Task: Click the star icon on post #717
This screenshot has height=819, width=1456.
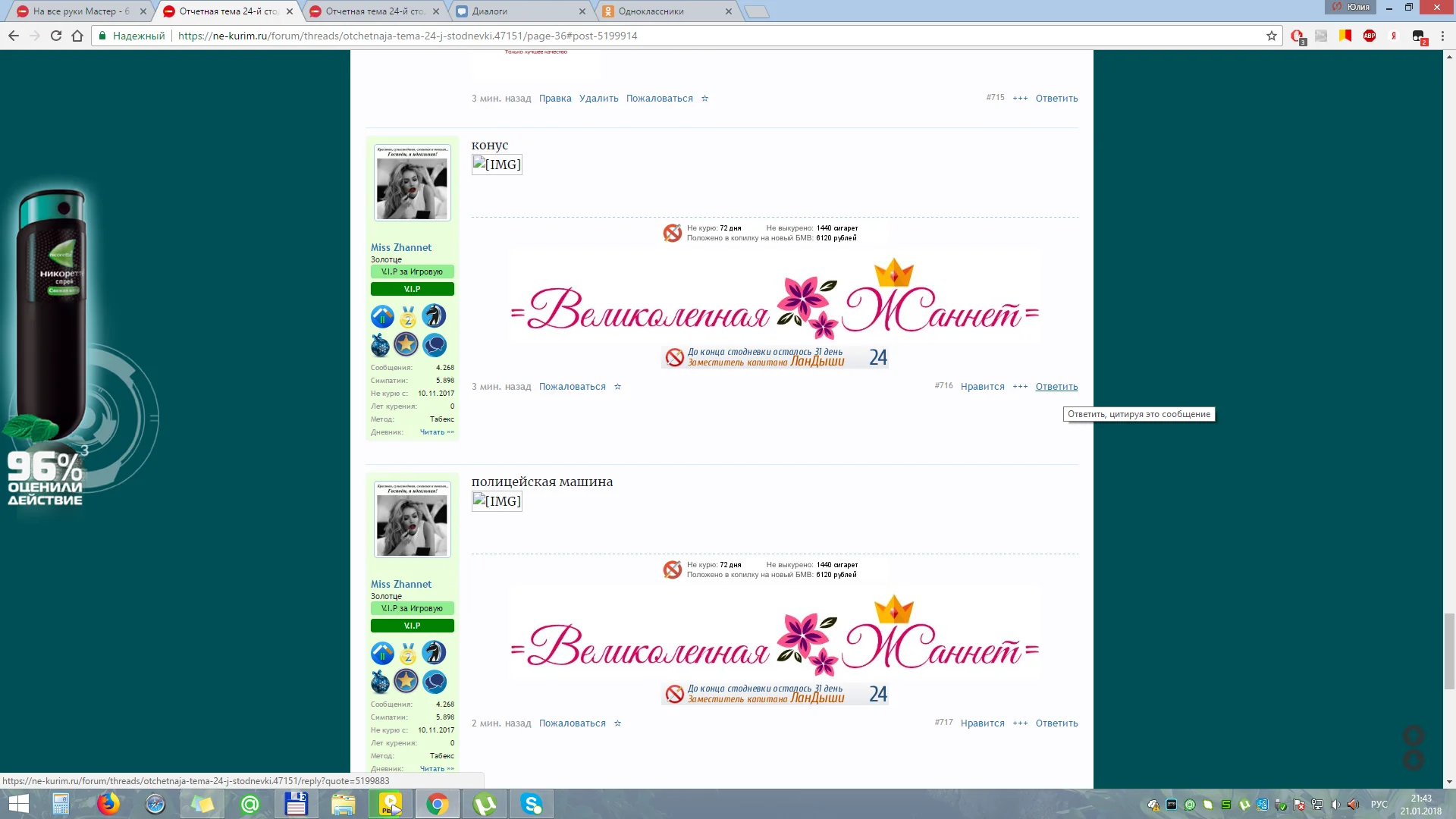Action: click(617, 723)
